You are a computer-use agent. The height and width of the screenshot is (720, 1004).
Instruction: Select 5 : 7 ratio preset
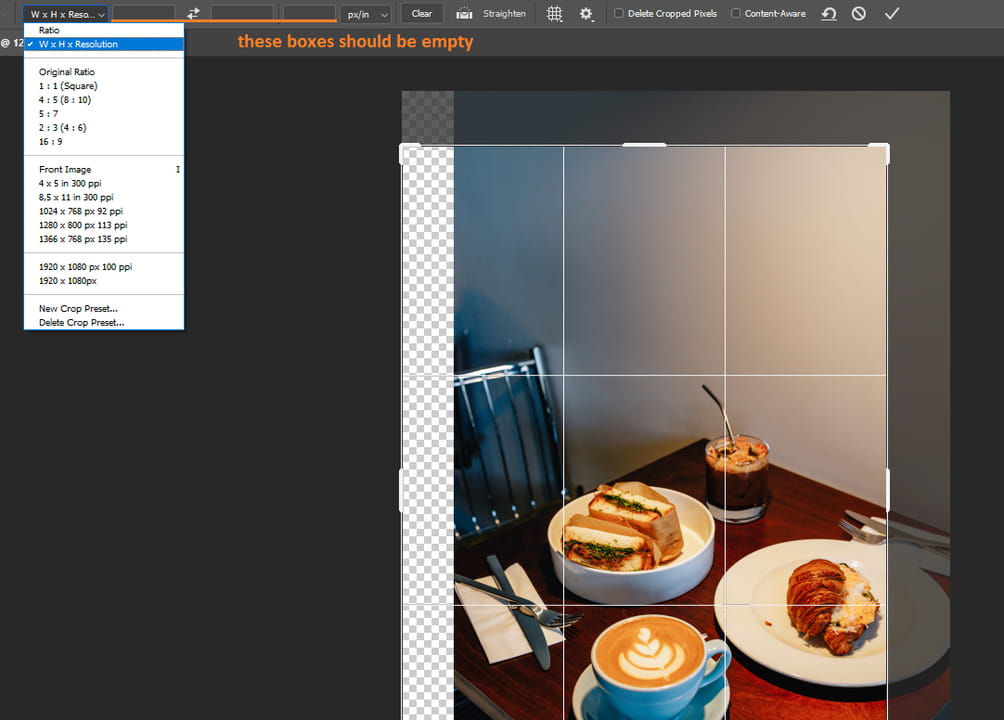pos(104,113)
